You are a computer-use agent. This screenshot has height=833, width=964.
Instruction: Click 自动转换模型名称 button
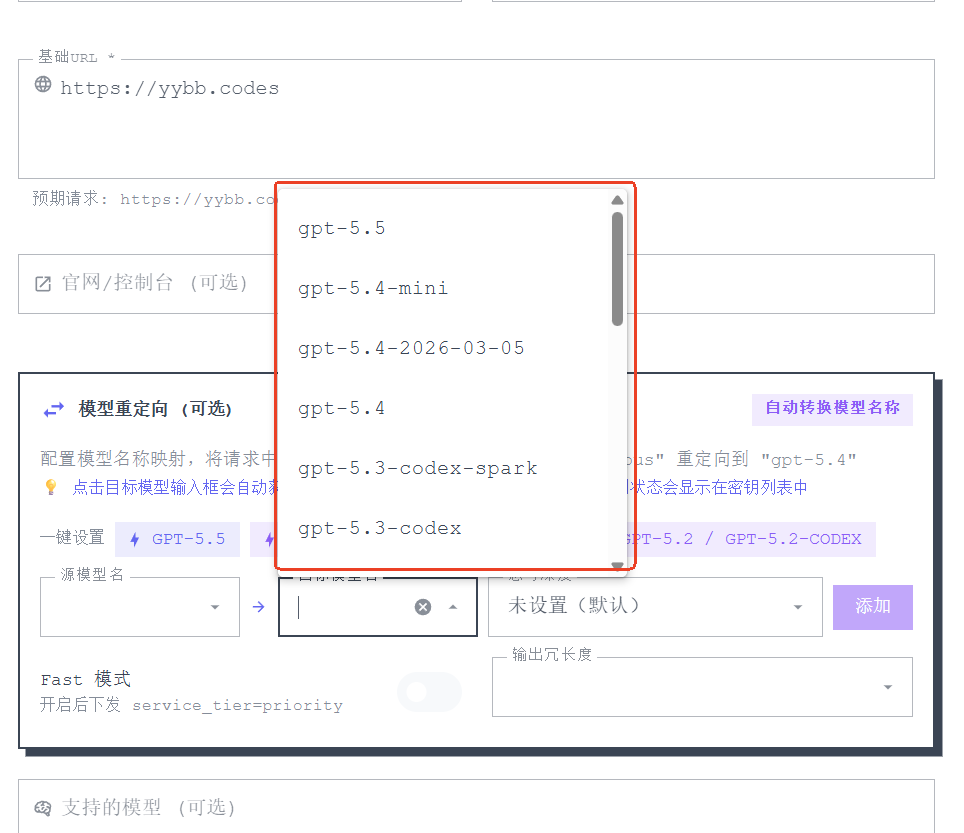832,409
